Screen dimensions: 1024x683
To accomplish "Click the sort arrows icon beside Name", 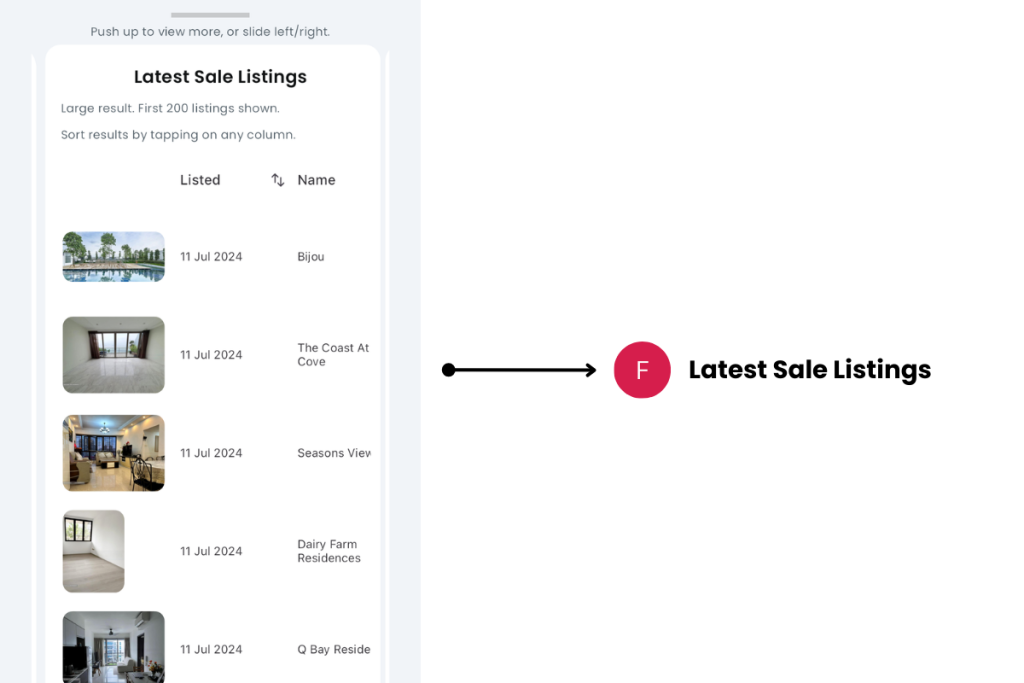I will [278, 180].
